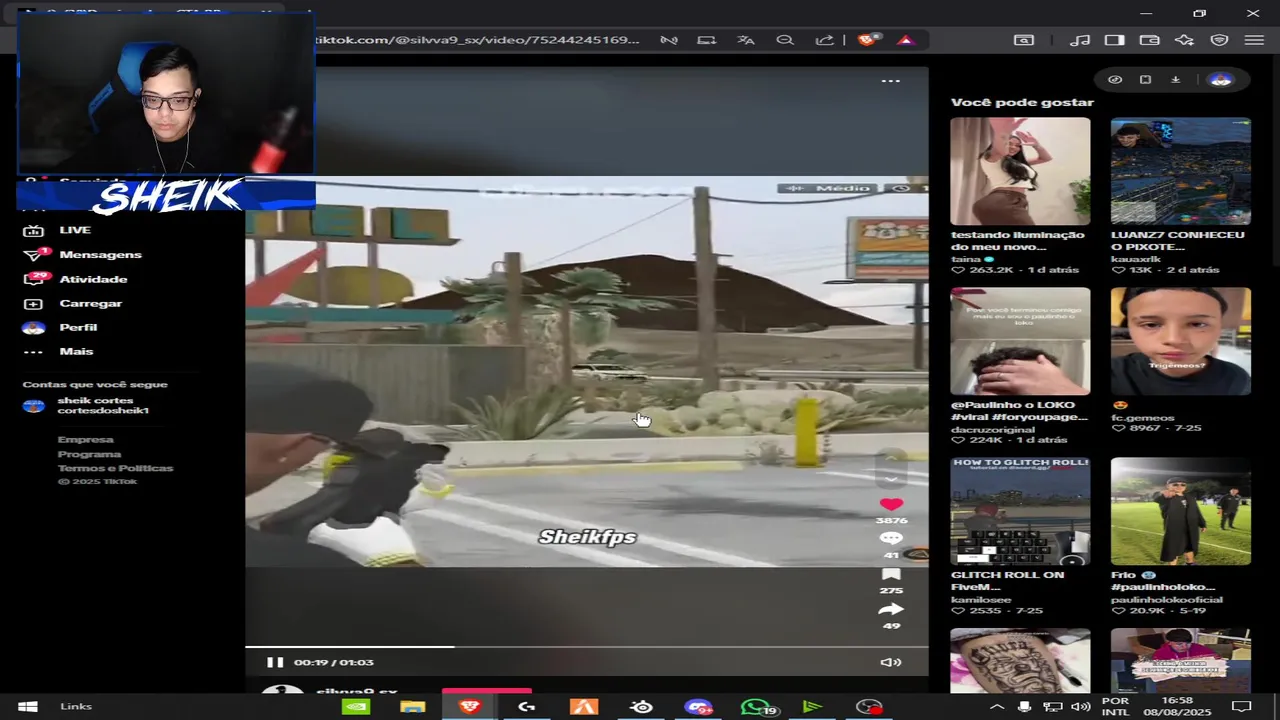Click the coin icon in the top-right pill

coord(1115,80)
